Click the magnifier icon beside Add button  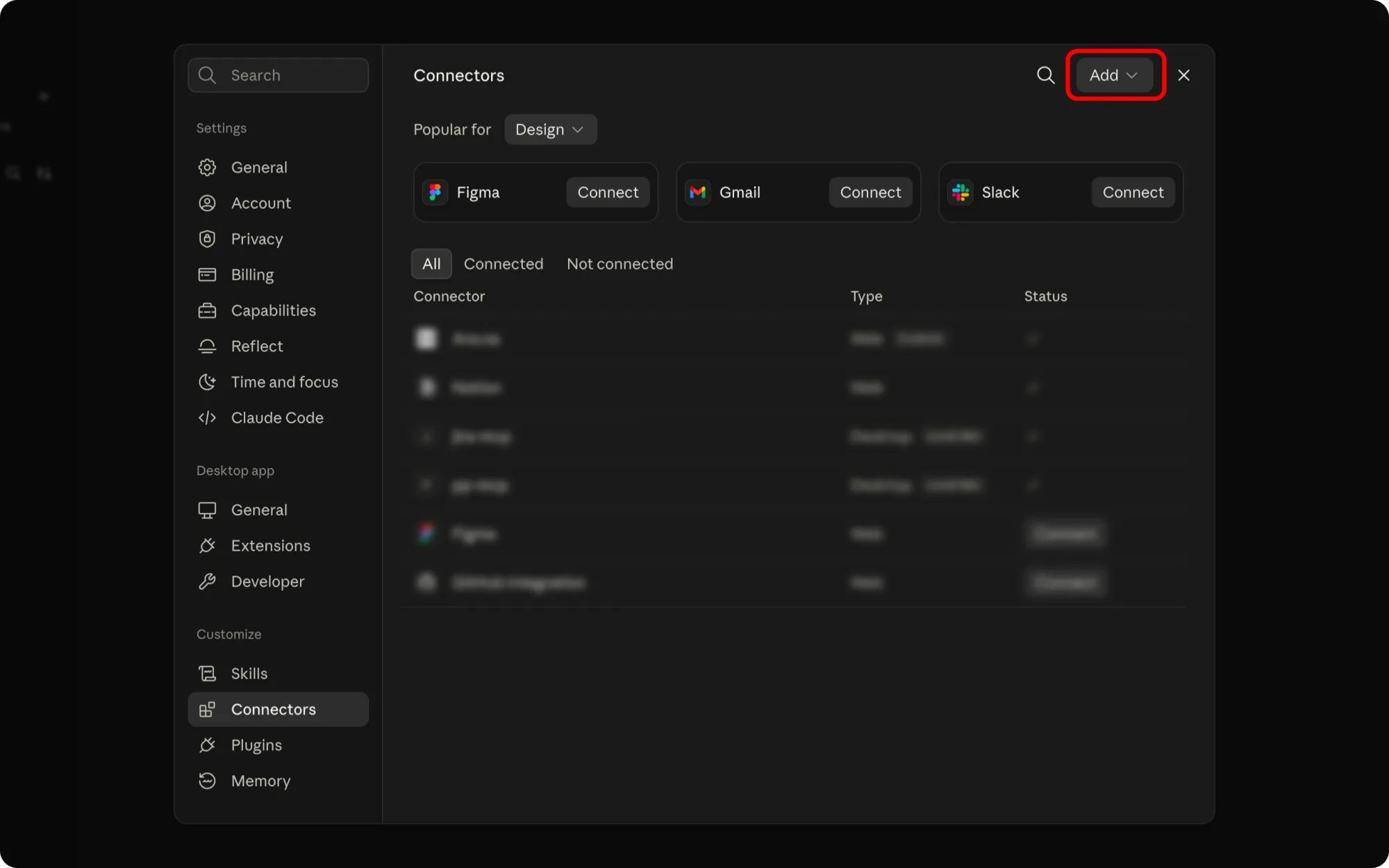1045,75
